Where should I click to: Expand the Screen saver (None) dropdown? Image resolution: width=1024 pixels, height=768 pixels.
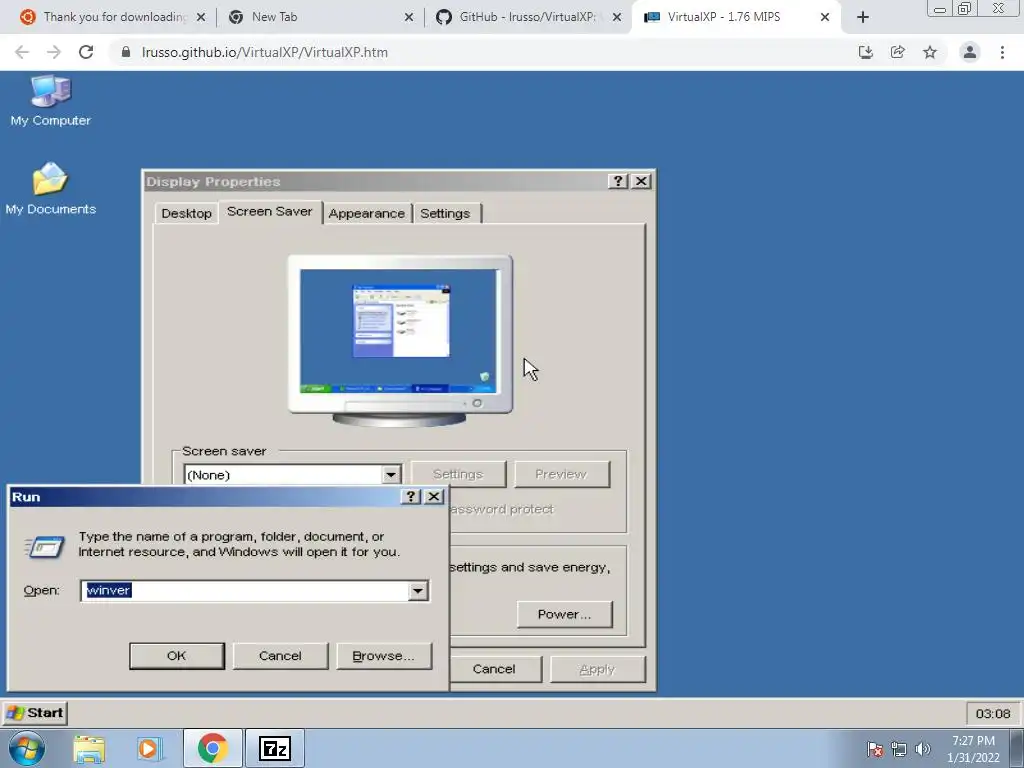[x=391, y=475]
